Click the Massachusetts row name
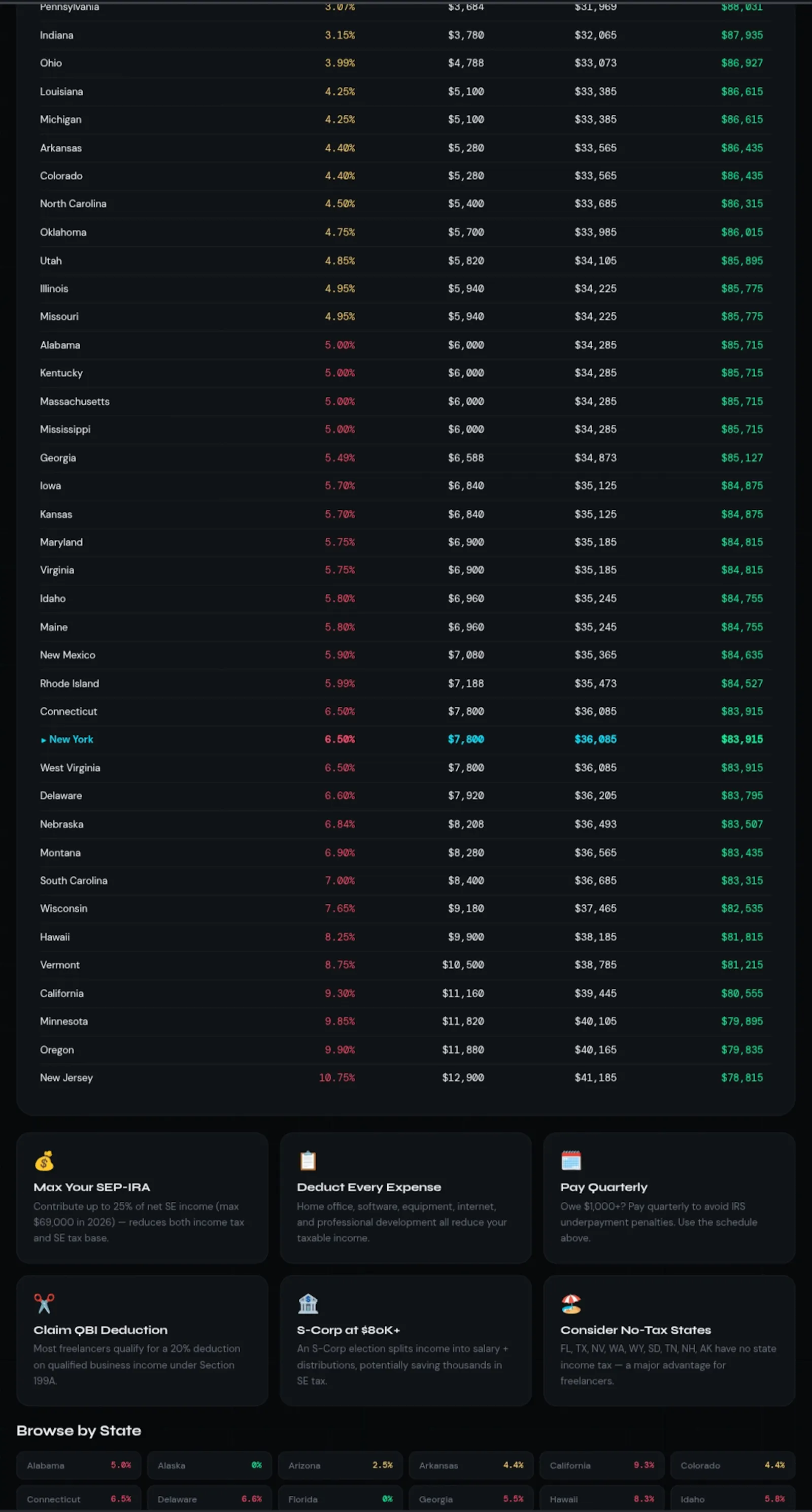The height and width of the screenshot is (1512, 812). point(75,402)
